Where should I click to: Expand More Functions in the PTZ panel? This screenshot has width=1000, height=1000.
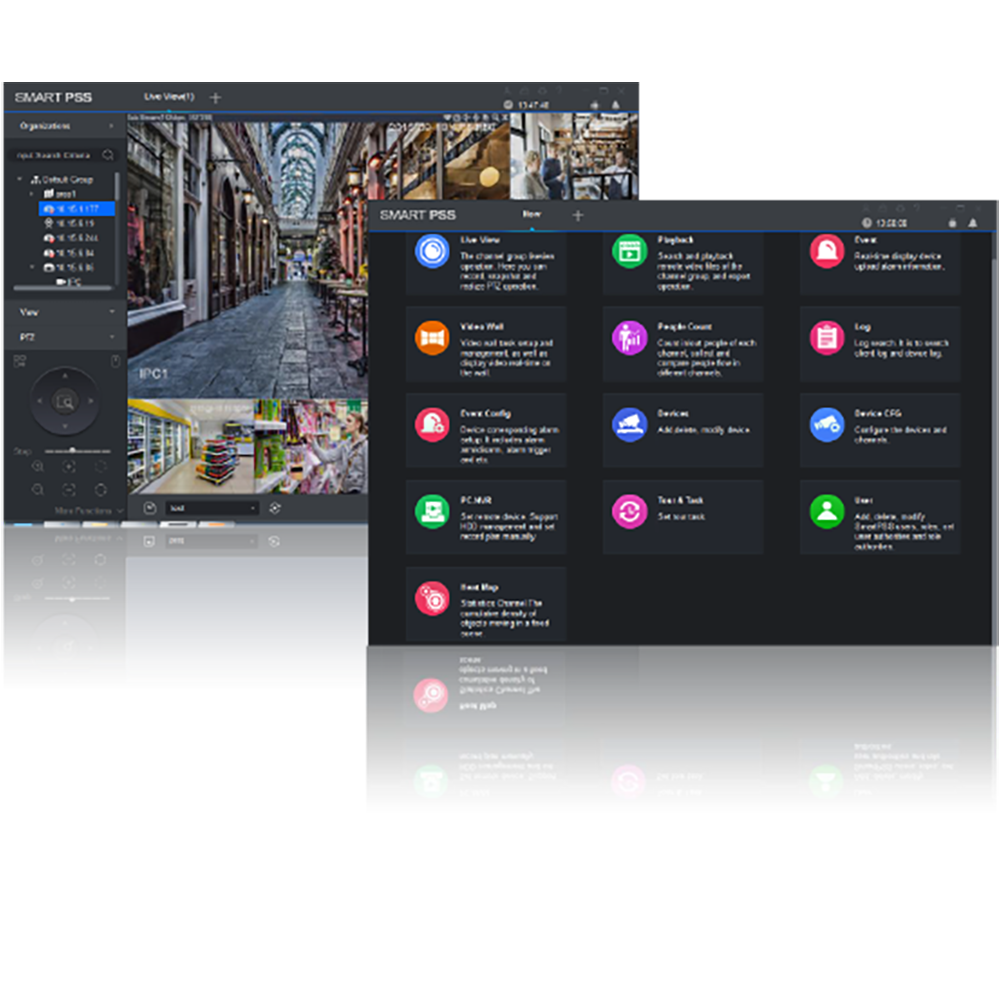point(89,511)
